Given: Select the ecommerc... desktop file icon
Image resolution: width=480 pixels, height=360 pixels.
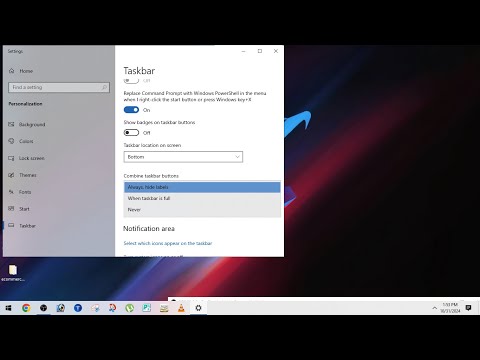Looking at the screenshot, I should tap(13, 273).
